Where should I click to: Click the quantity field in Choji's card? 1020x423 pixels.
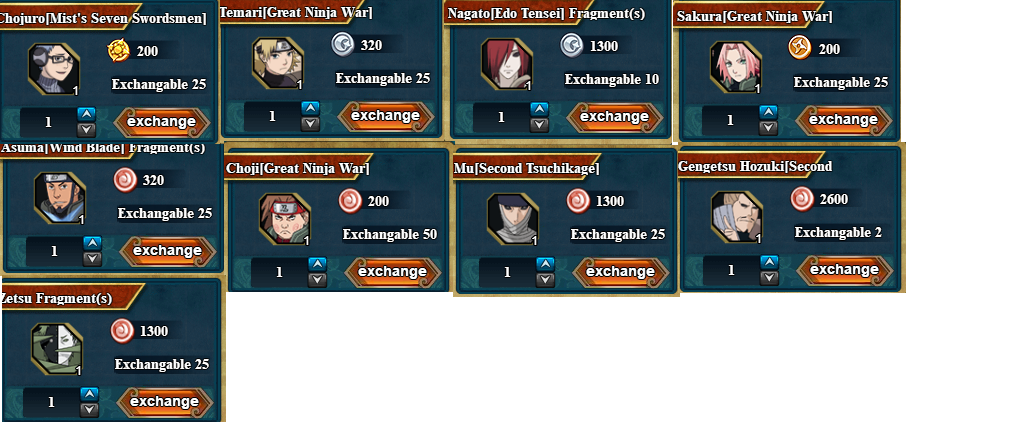[280, 272]
